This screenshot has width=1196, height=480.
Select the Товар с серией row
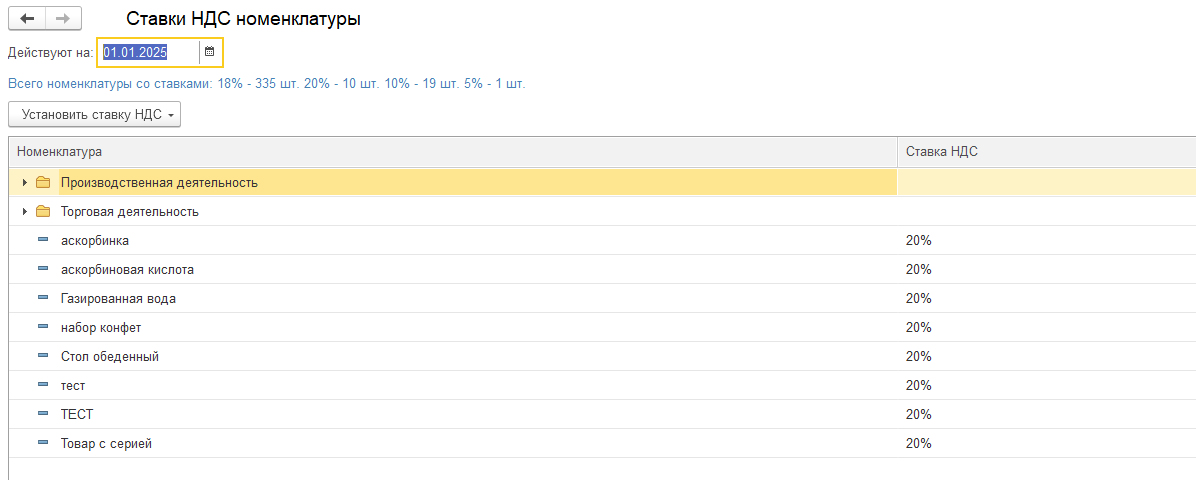106,444
